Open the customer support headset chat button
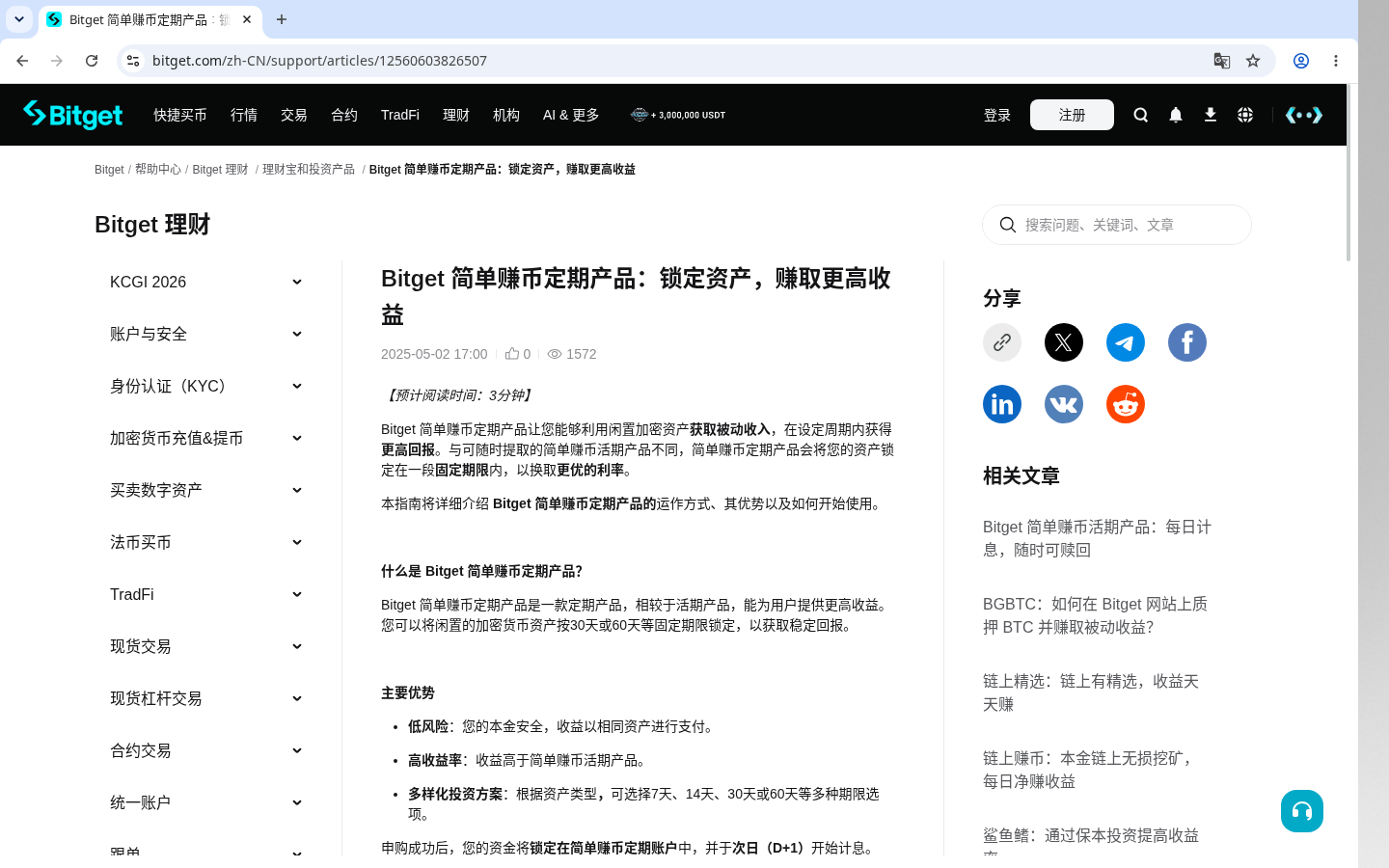This screenshot has width=1389, height=868. [1302, 811]
